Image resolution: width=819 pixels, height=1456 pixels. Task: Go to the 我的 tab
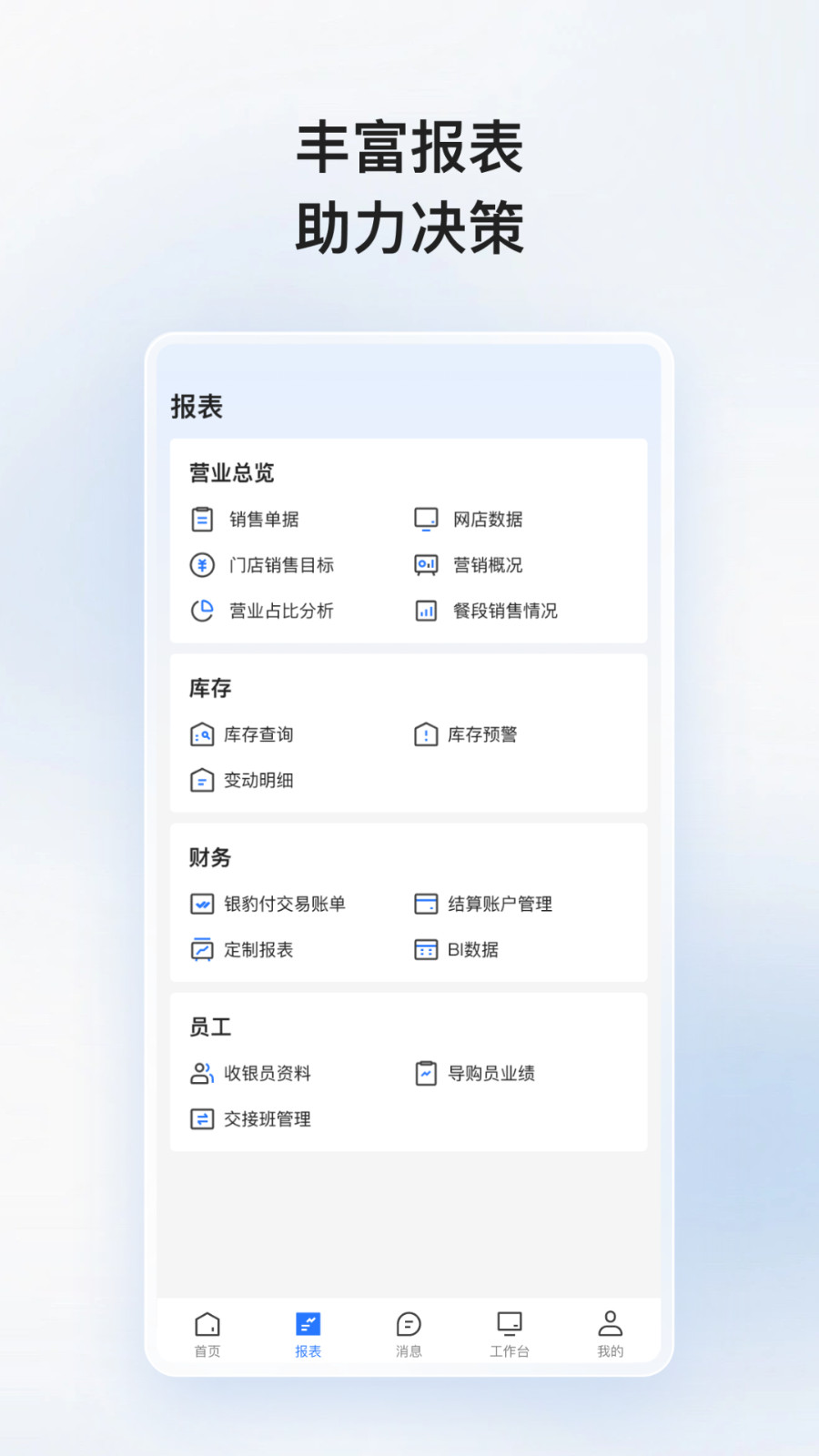(x=610, y=1334)
